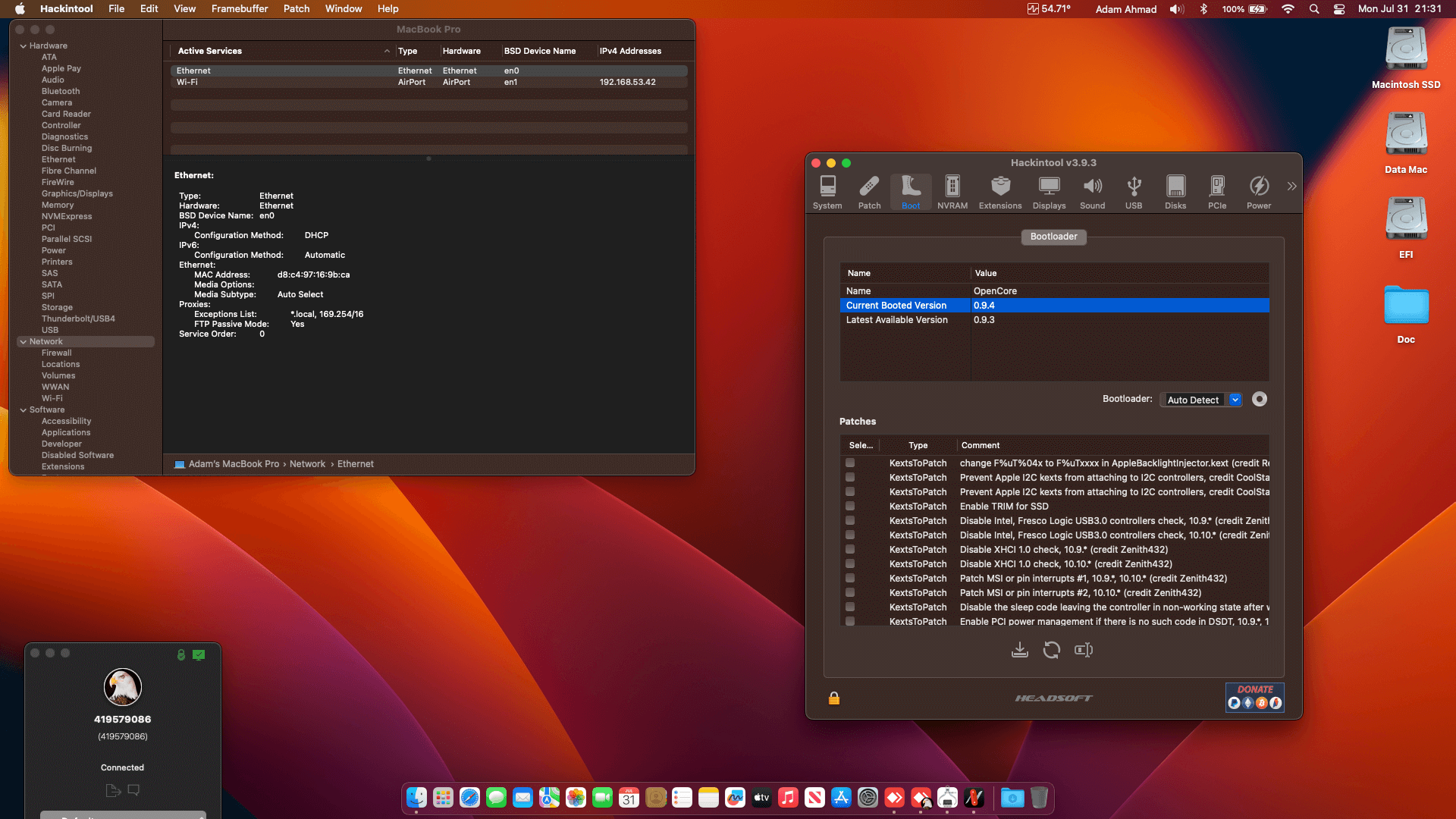Click the download/export patches icon

pyautogui.click(x=1019, y=650)
